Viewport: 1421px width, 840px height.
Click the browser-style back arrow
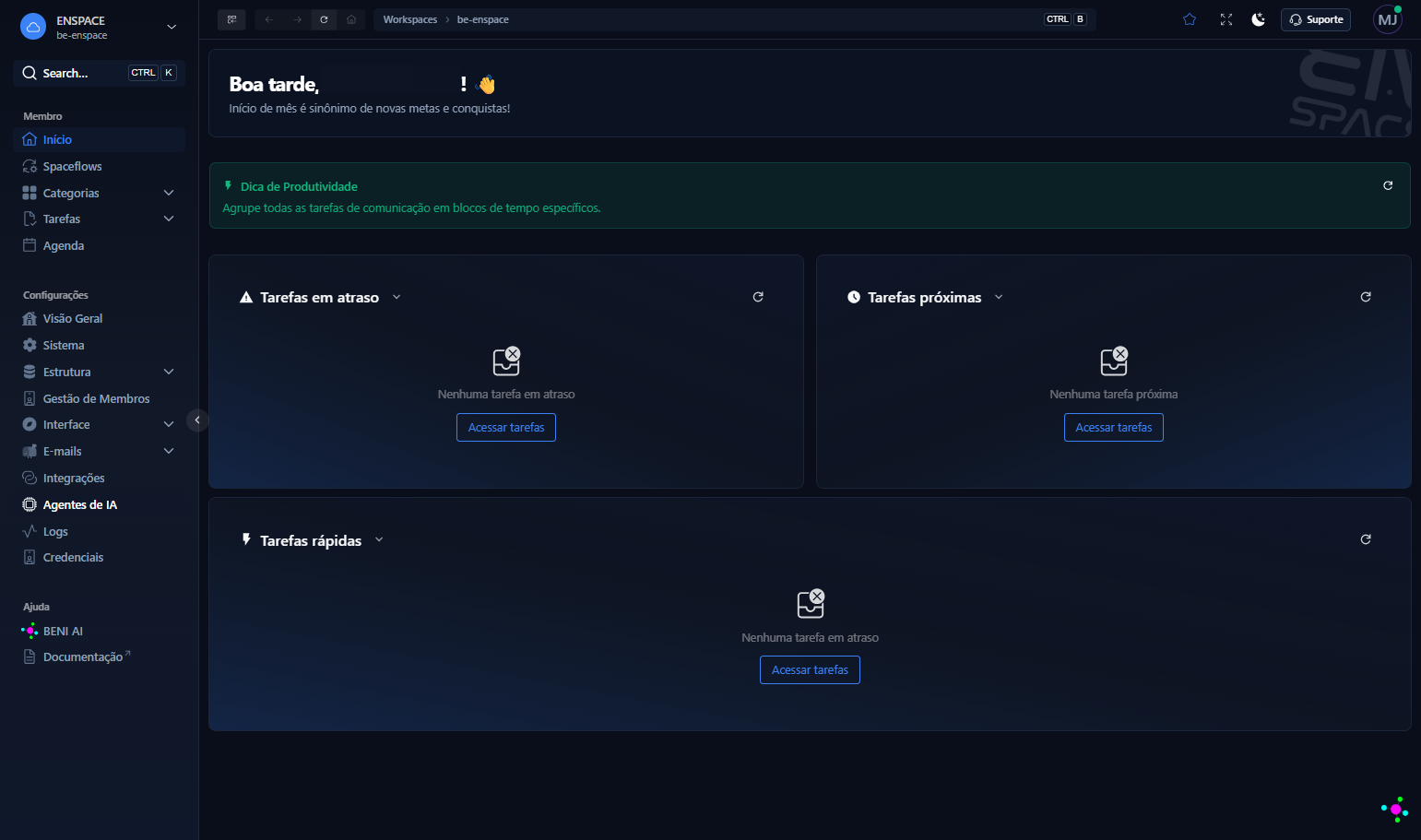[269, 19]
